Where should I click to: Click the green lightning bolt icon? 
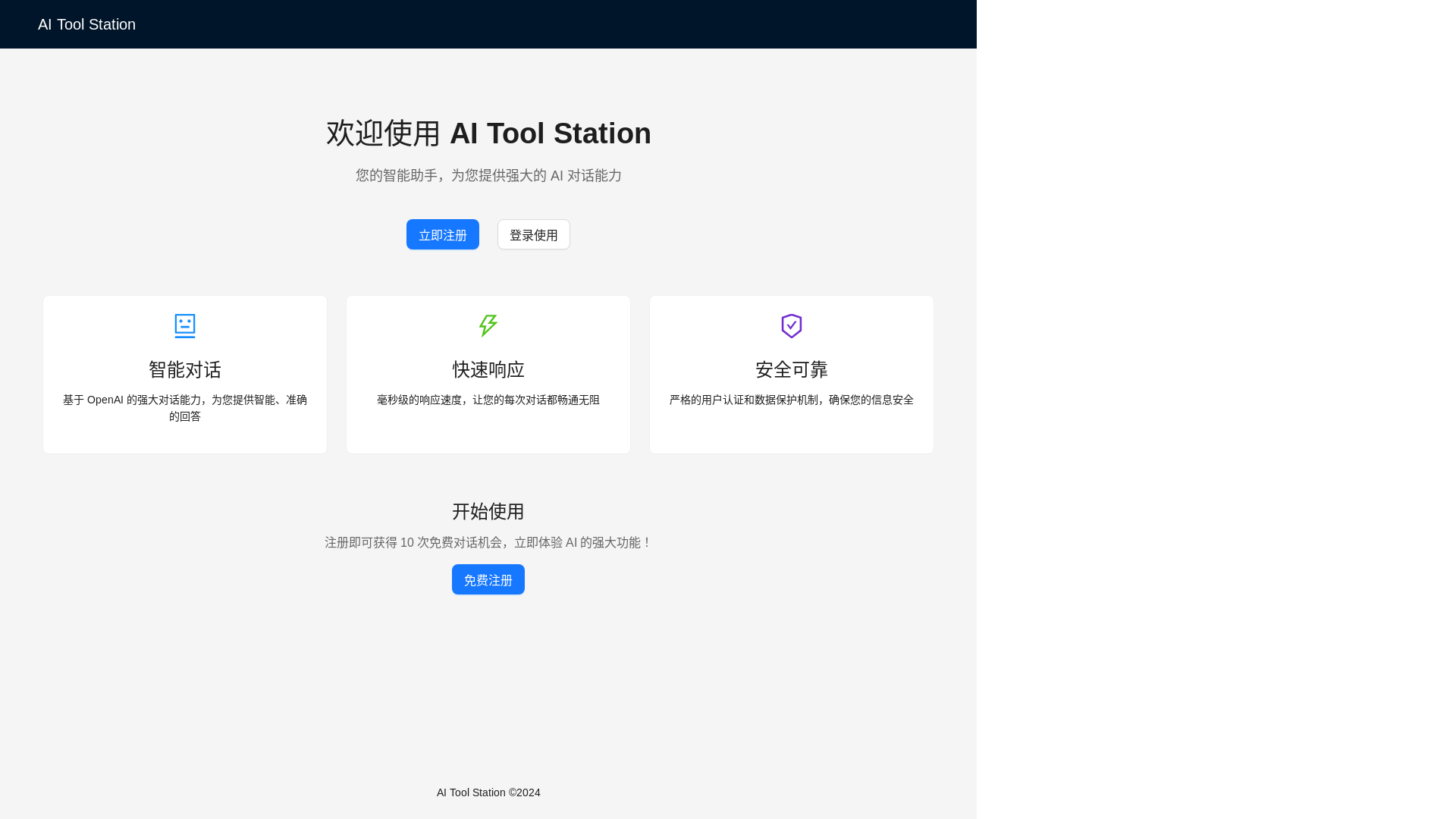(x=488, y=325)
